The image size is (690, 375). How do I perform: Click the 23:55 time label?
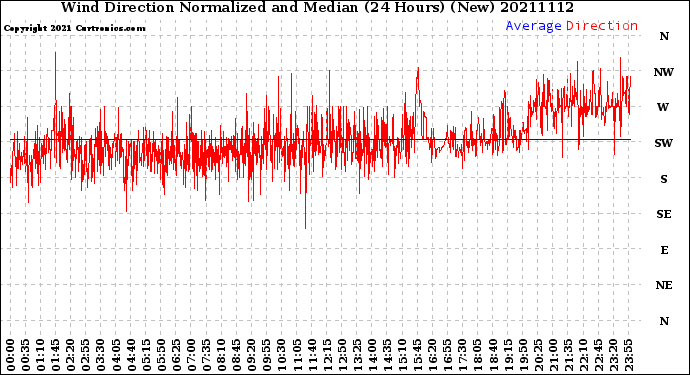pyautogui.click(x=628, y=355)
